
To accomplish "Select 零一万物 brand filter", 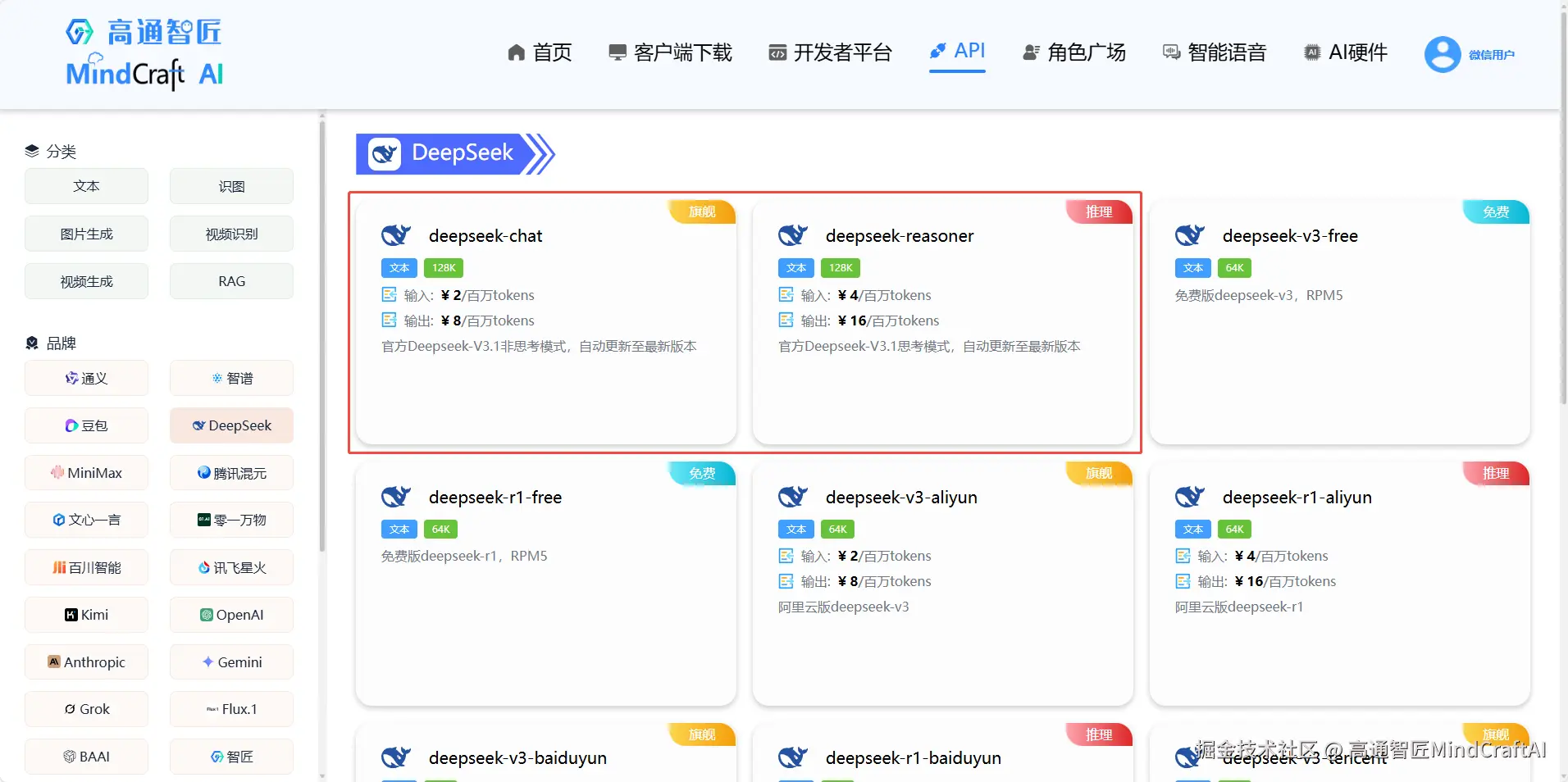I will click(x=231, y=520).
